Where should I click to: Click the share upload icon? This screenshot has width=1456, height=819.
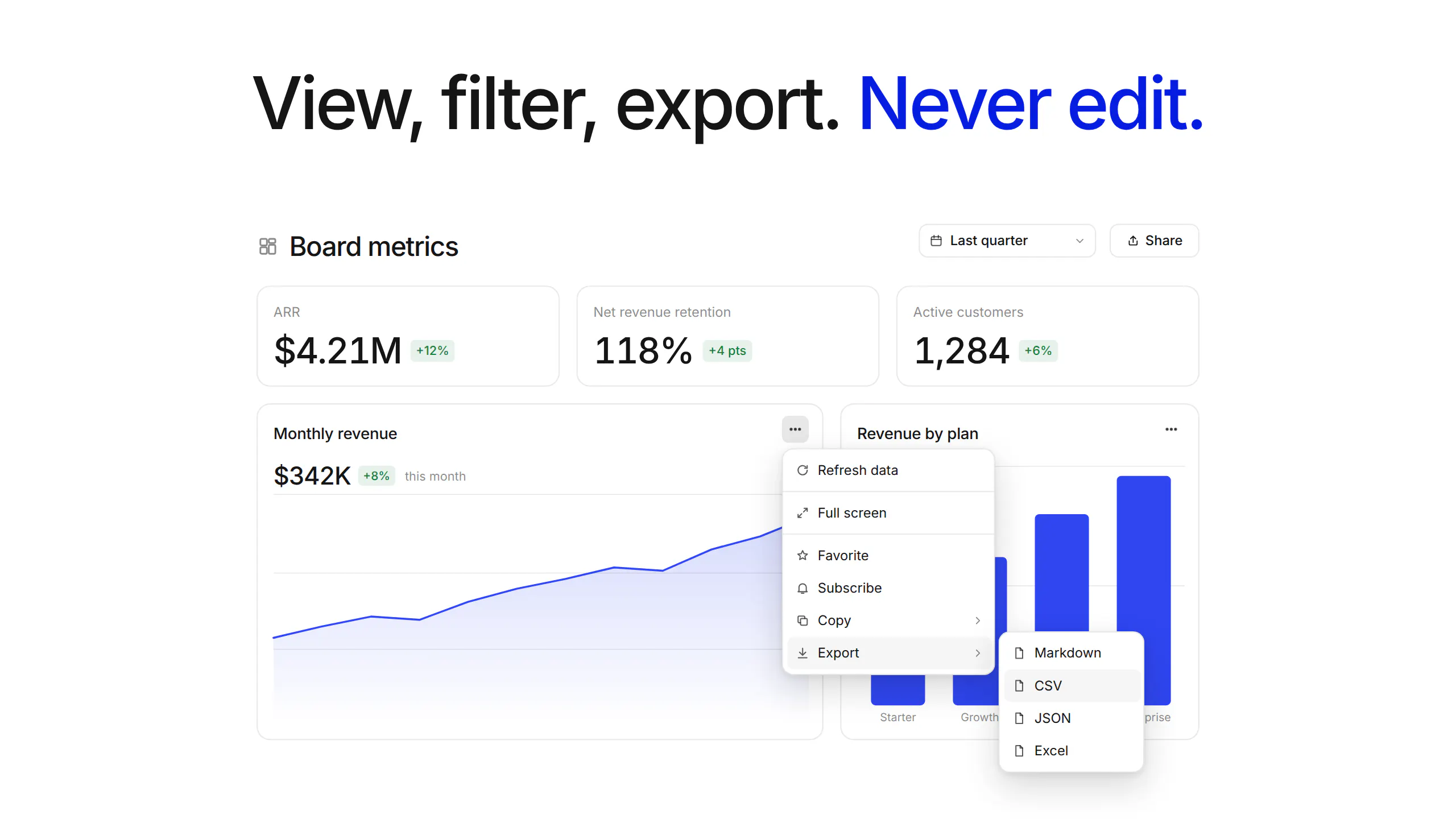tap(1133, 241)
